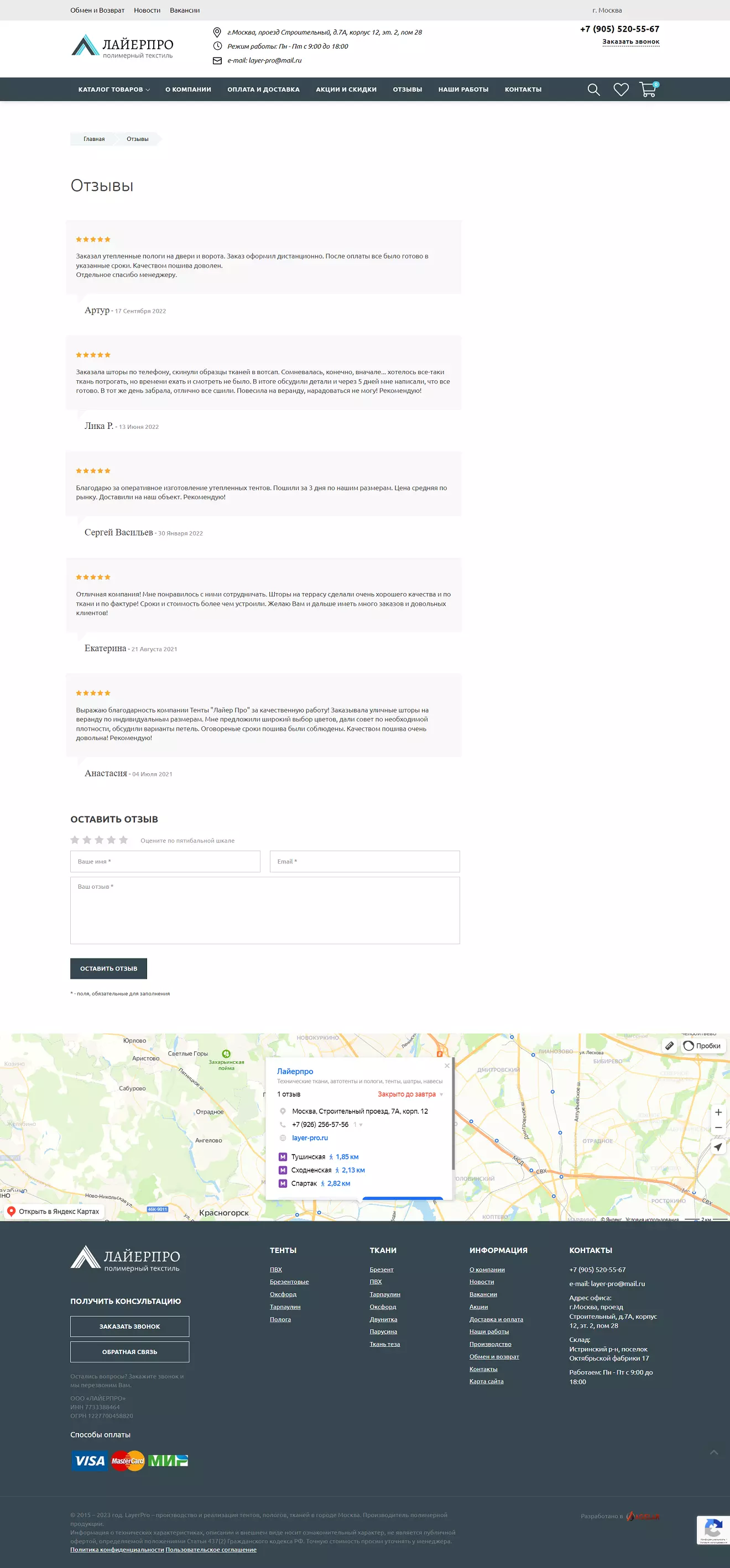The width and height of the screenshot is (730, 1568).
Task: Rate with the third star
Action: 99,840
